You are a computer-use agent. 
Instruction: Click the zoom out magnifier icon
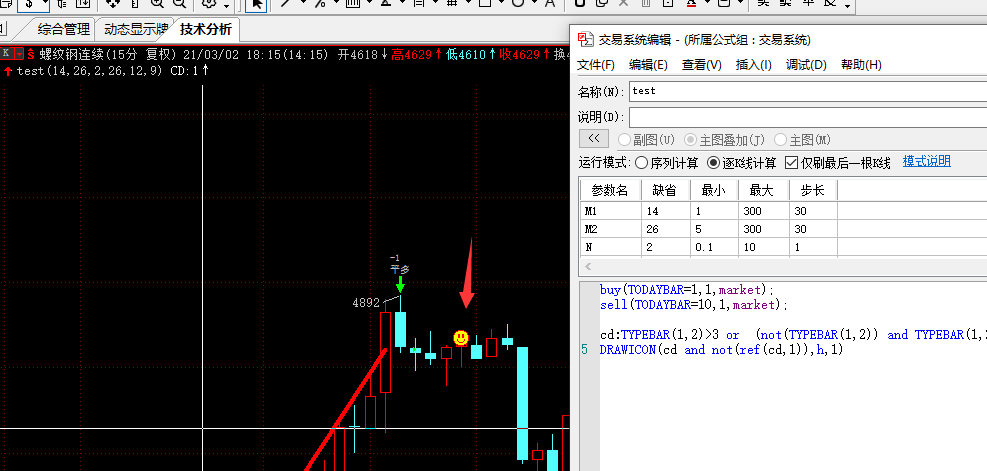coord(179,3)
